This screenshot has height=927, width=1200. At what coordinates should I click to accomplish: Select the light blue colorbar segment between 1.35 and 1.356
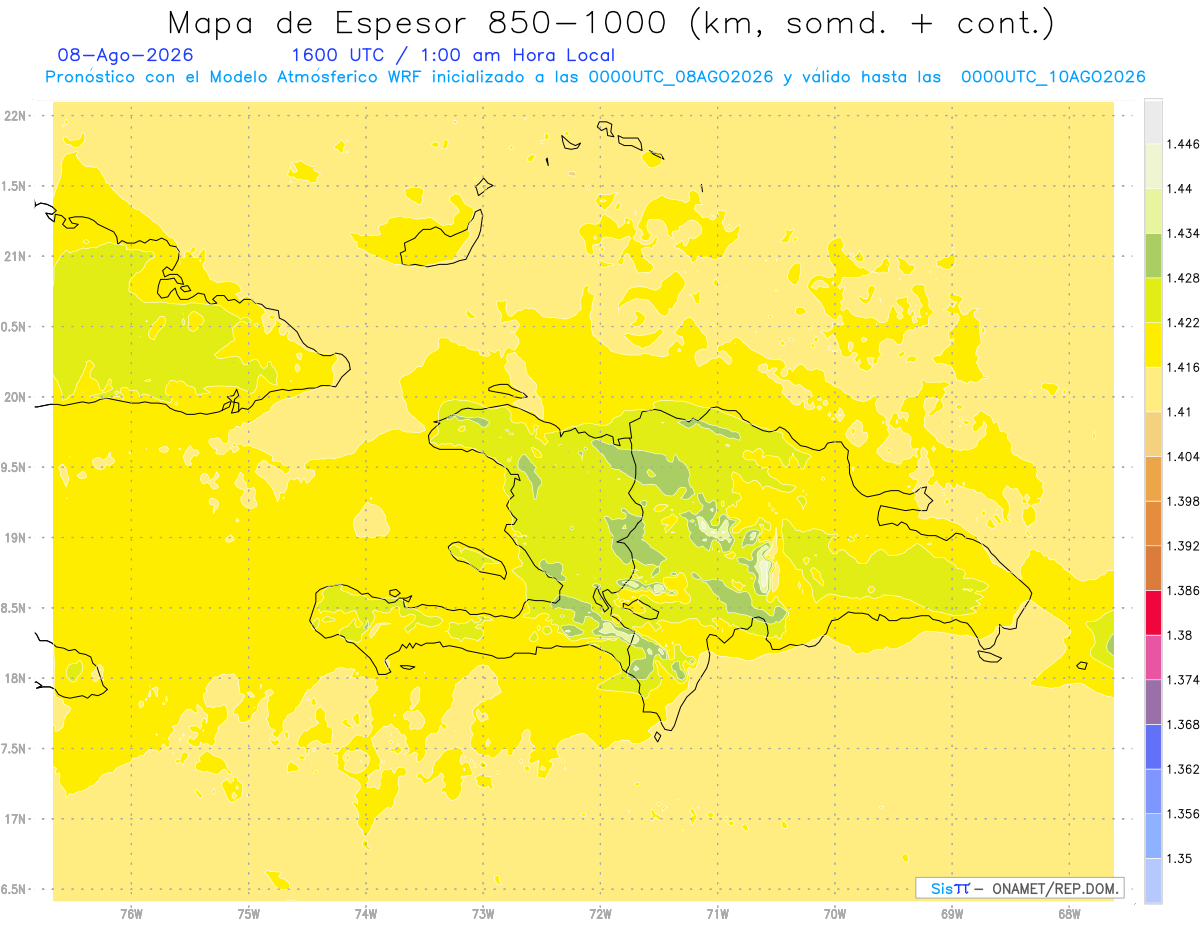1153,835
